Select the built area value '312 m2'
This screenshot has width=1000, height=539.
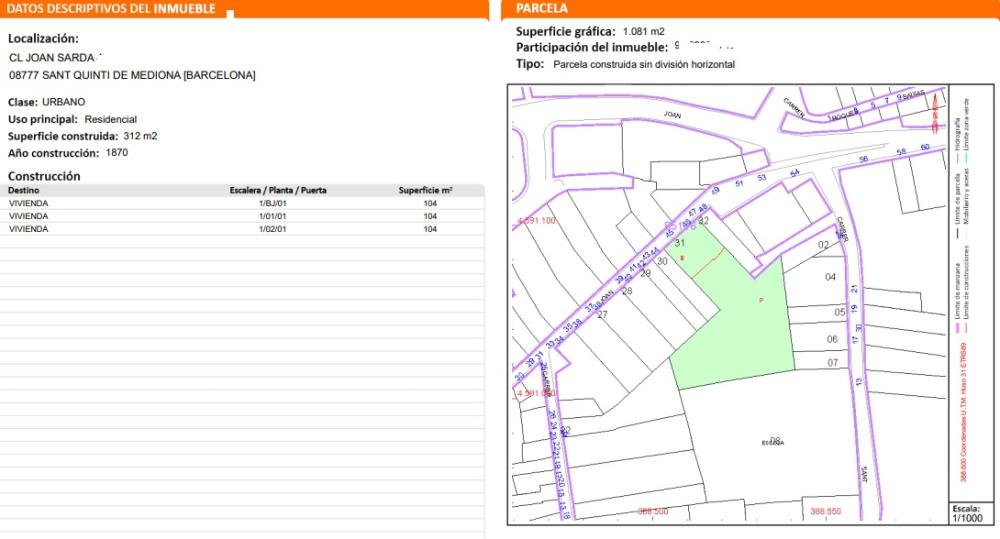(140, 136)
